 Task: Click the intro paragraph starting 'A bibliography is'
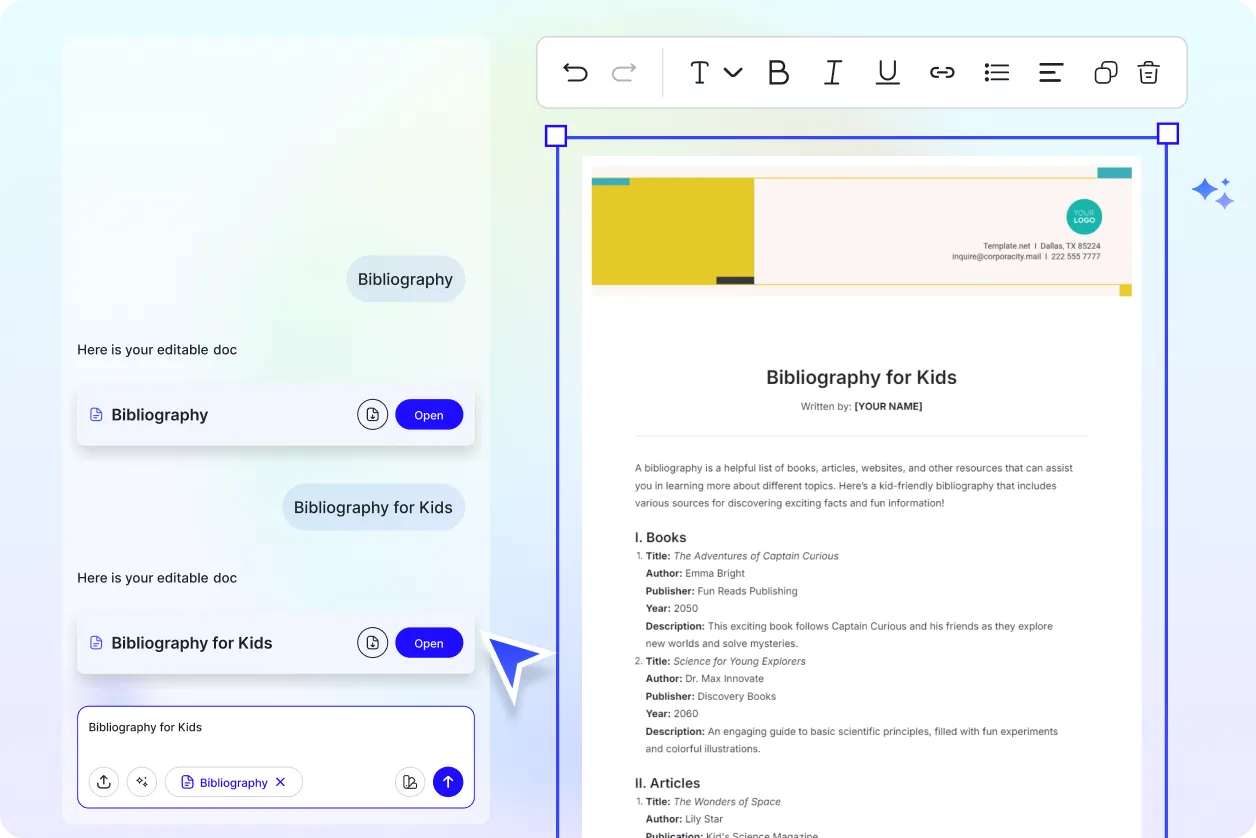click(852, 485)
